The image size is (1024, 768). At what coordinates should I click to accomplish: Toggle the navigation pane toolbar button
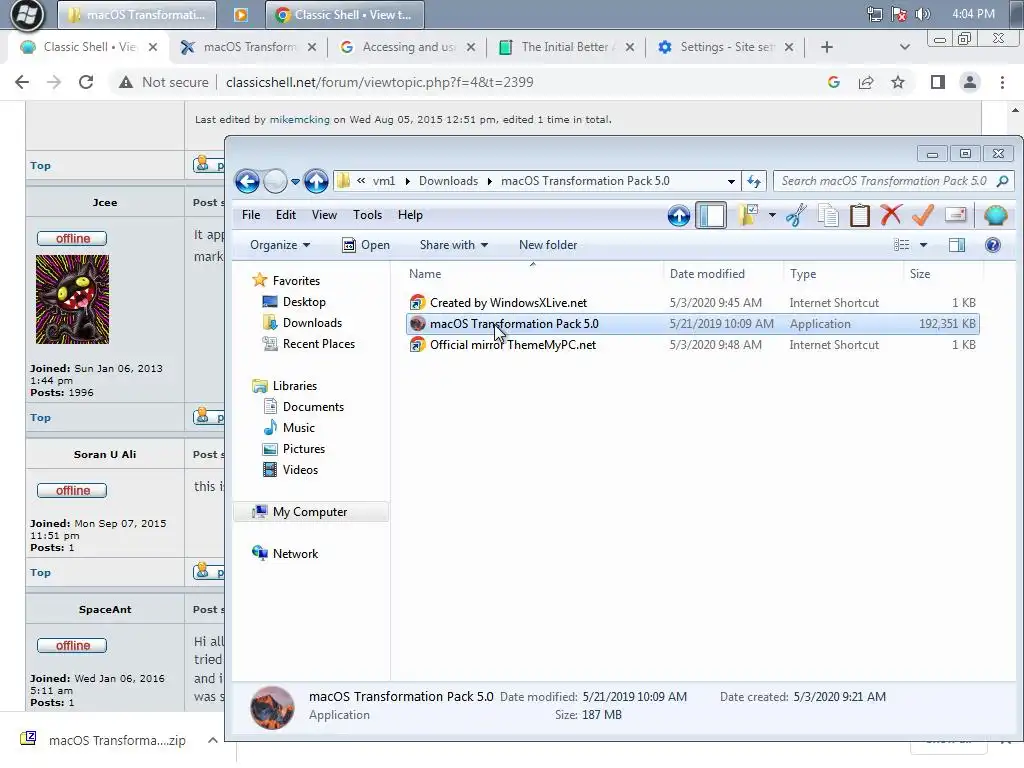(711, 216)
